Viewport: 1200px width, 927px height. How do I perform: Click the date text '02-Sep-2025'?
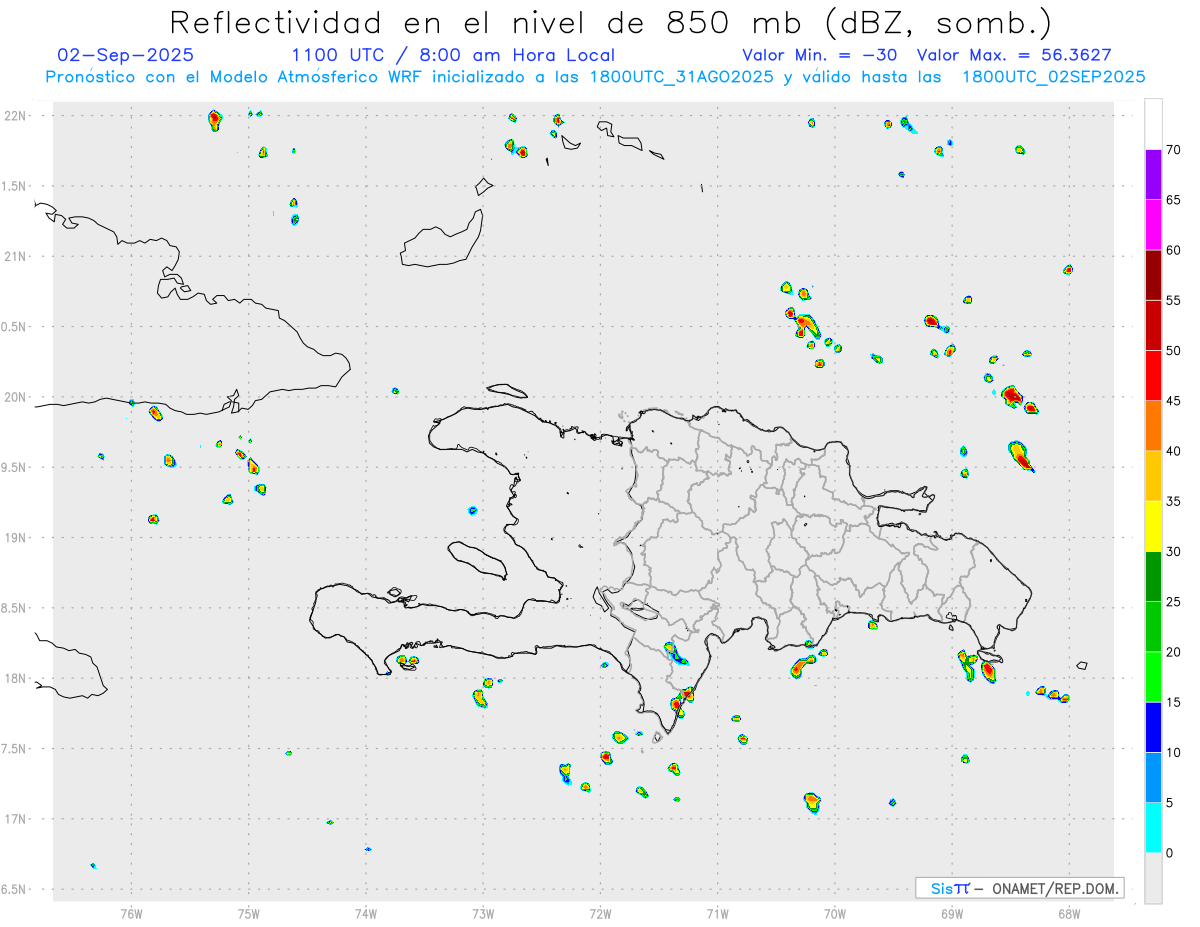126,55
